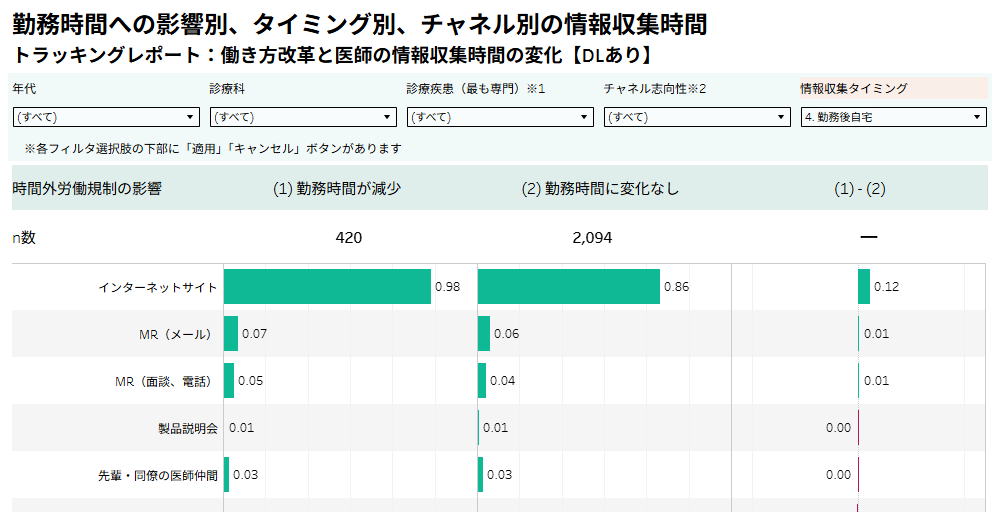This screenshot has height=512, width=996.
Task: Click the 情報収集タイミング filter label
Action: coord(854,88)
